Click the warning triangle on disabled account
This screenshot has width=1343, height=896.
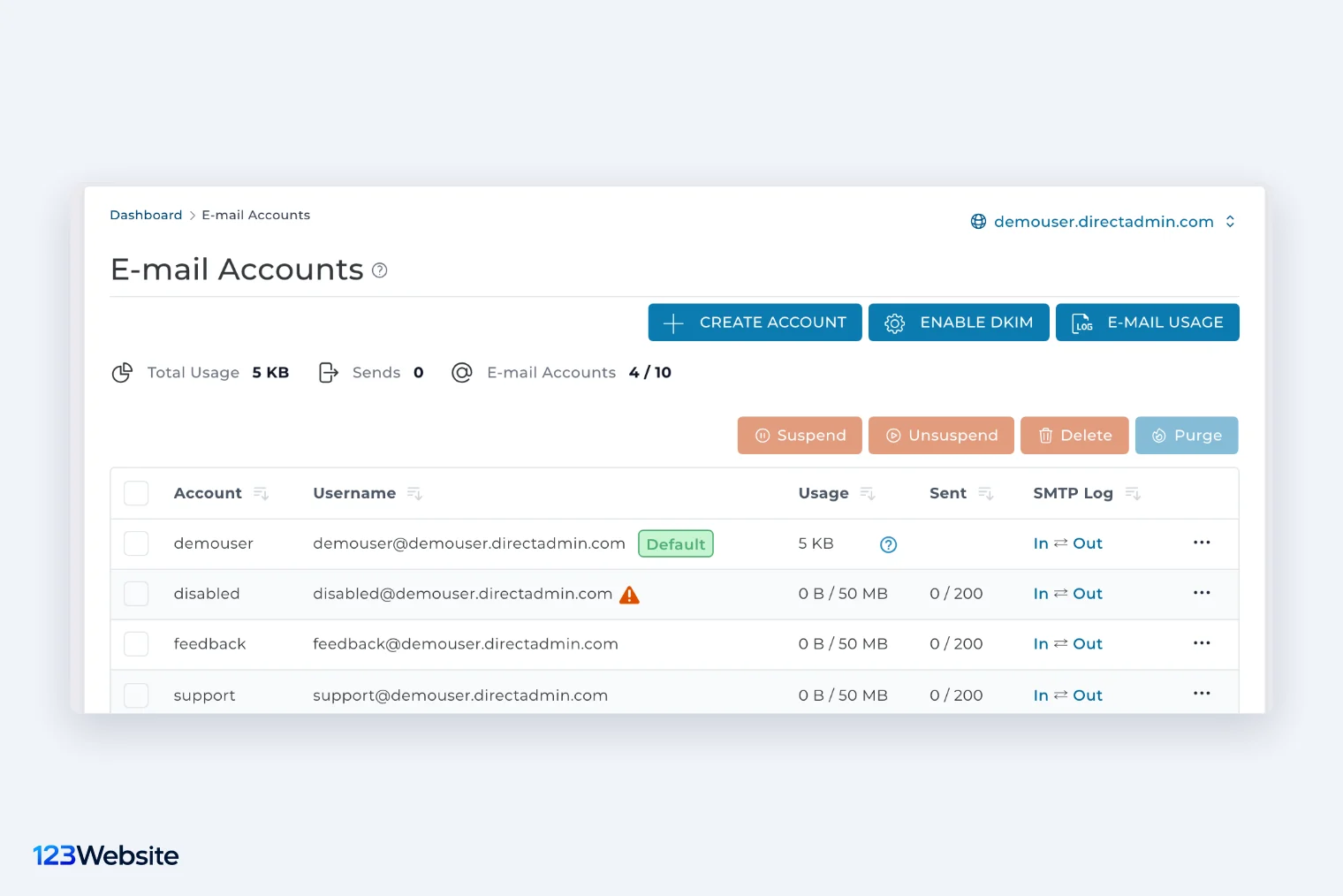629,595
